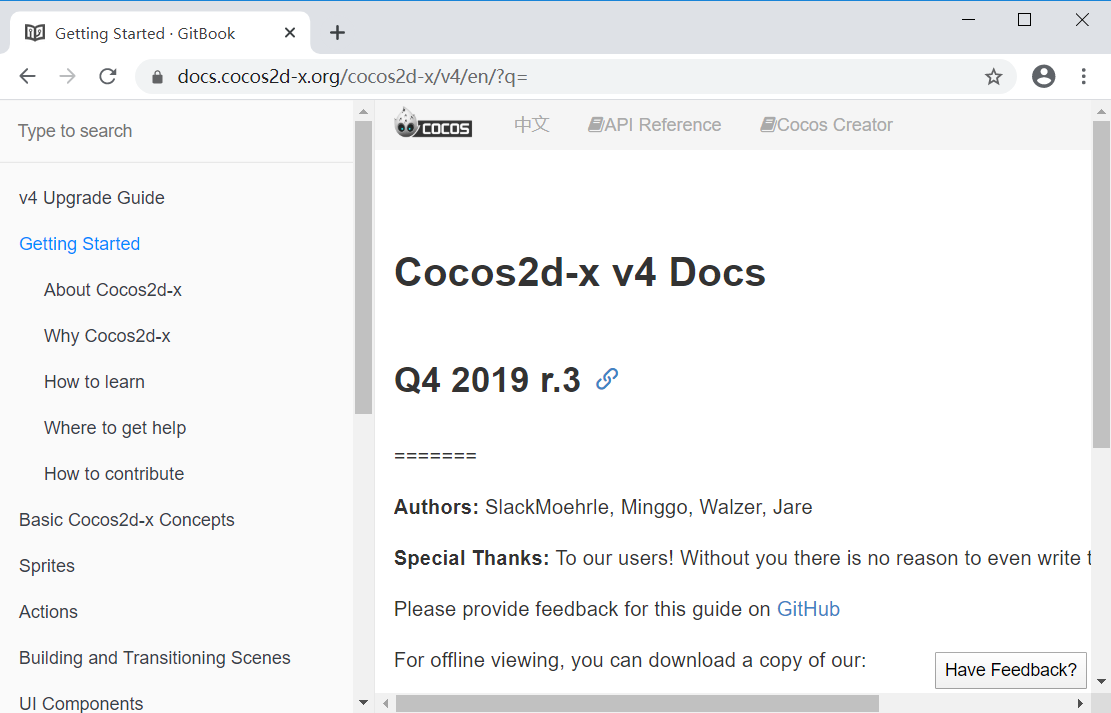Open the Sprites chapter

click(47, 566)
